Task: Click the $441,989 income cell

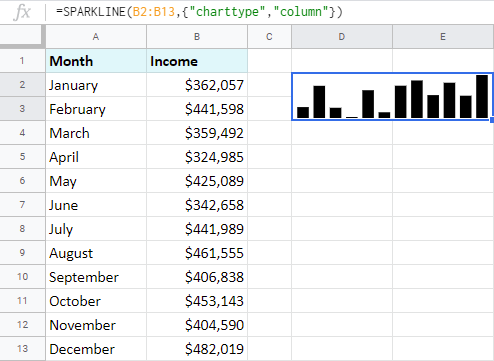Action: (x=197, y=229)
